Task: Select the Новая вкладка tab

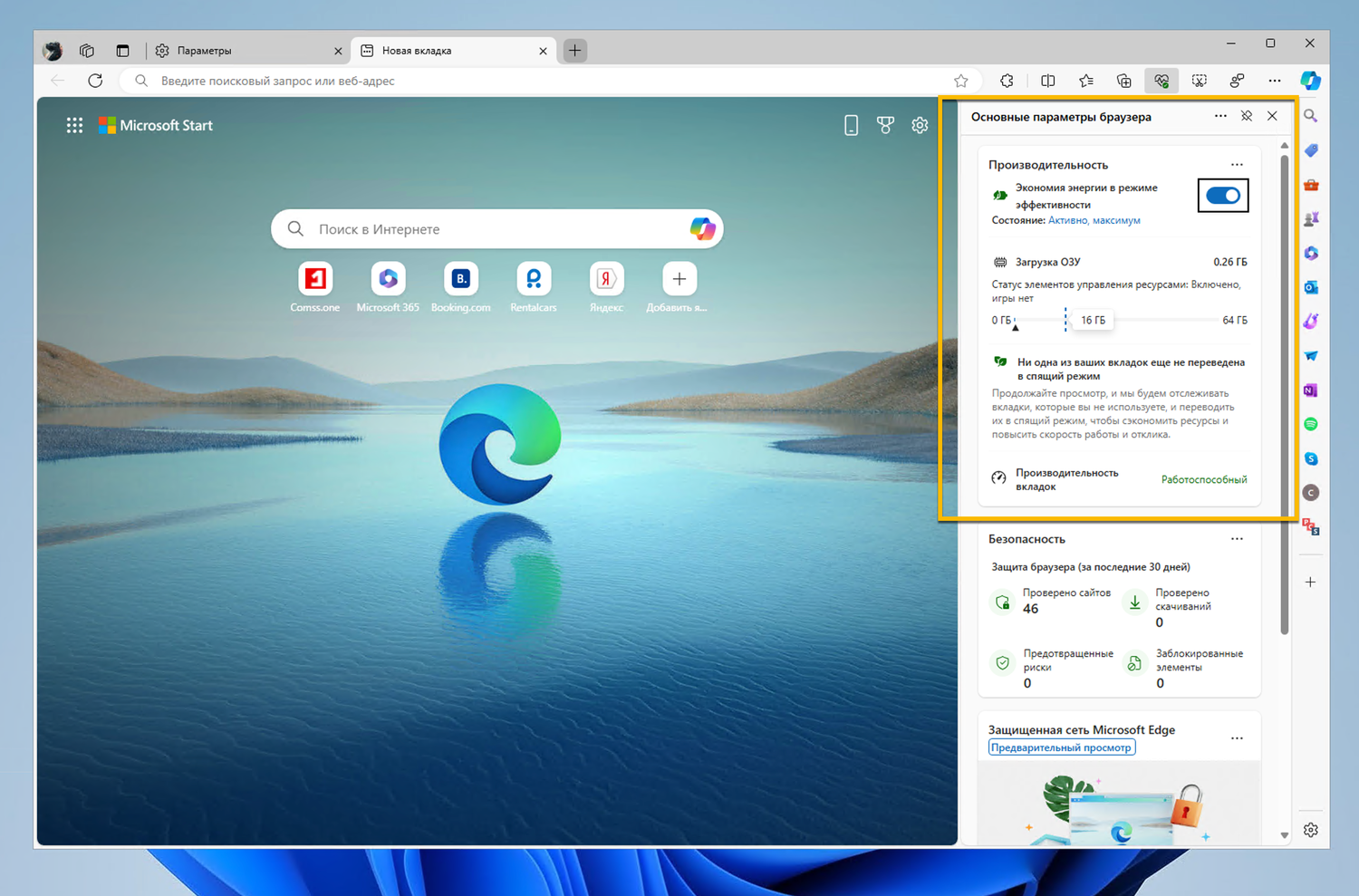Action: click(453, 51)
